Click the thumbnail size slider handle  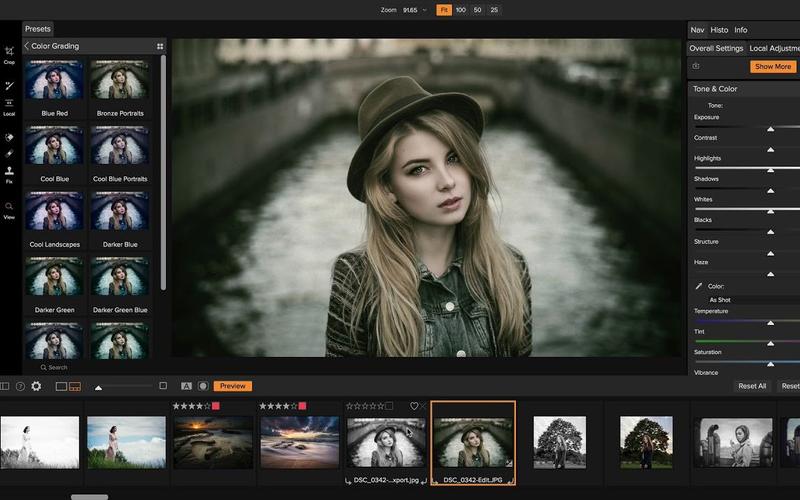[x=98, y=388]
